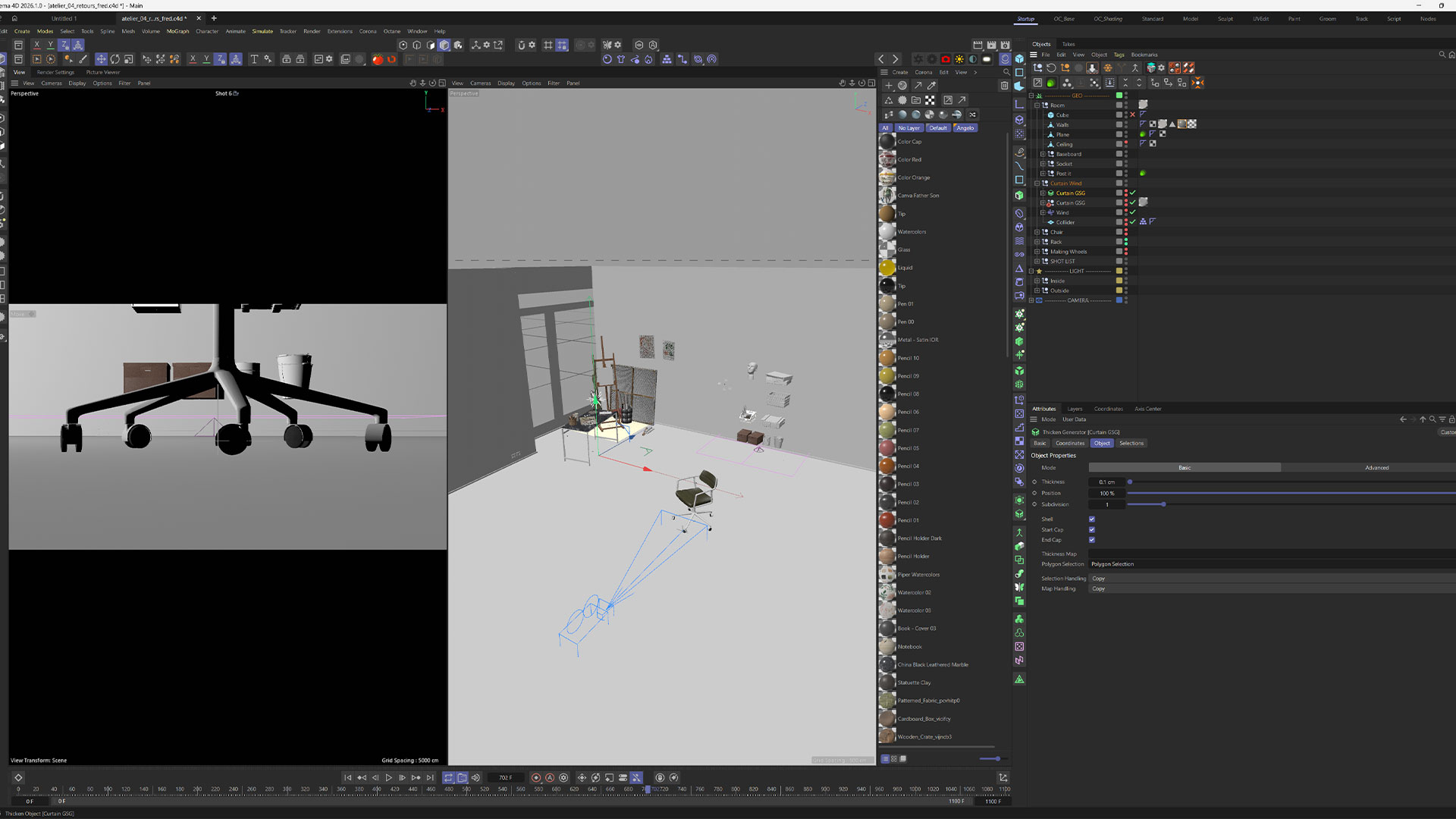The width and height of the screenshot is (1456, 819).
Task: Toggle the End Cap checkbox
Action: pos(1092,540)
